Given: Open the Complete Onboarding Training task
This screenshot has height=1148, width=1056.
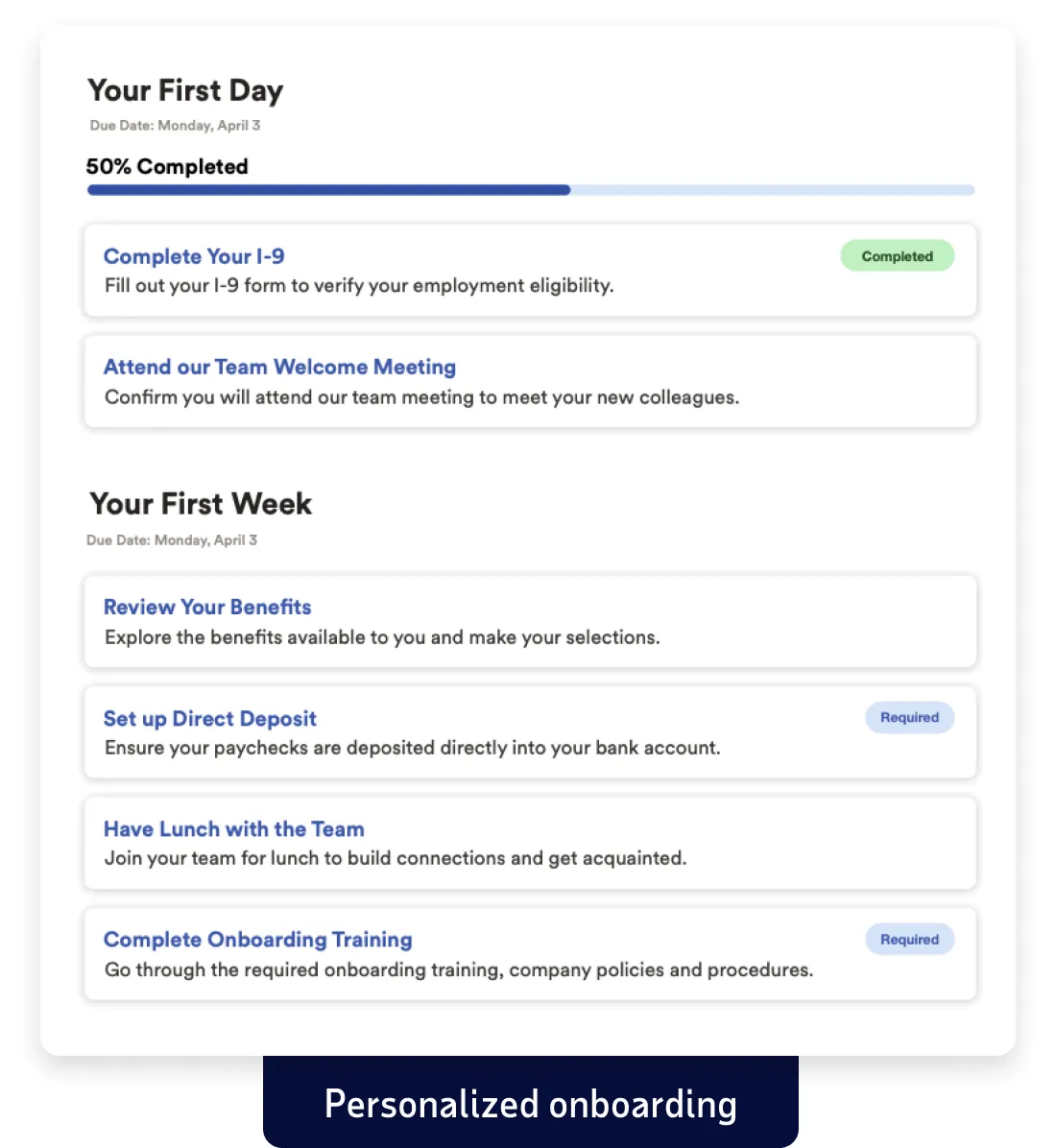Looking at the screenshot, I should tap(257, 940).
